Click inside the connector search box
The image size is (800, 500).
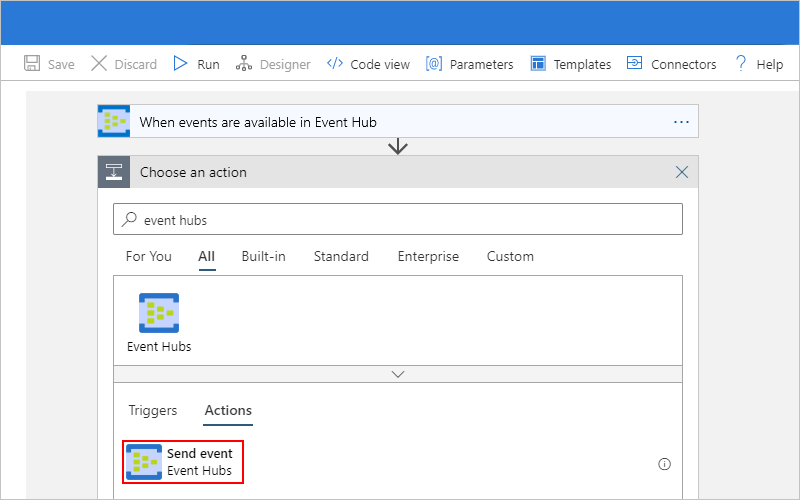click(x=398, y=219)
